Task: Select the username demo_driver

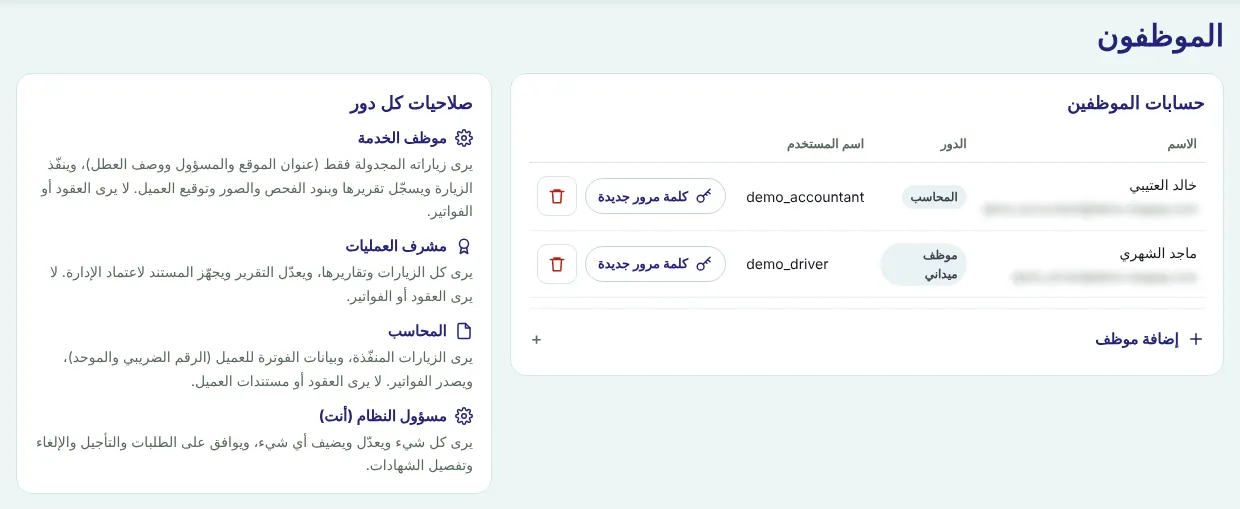Action: (x=787, y=264)
